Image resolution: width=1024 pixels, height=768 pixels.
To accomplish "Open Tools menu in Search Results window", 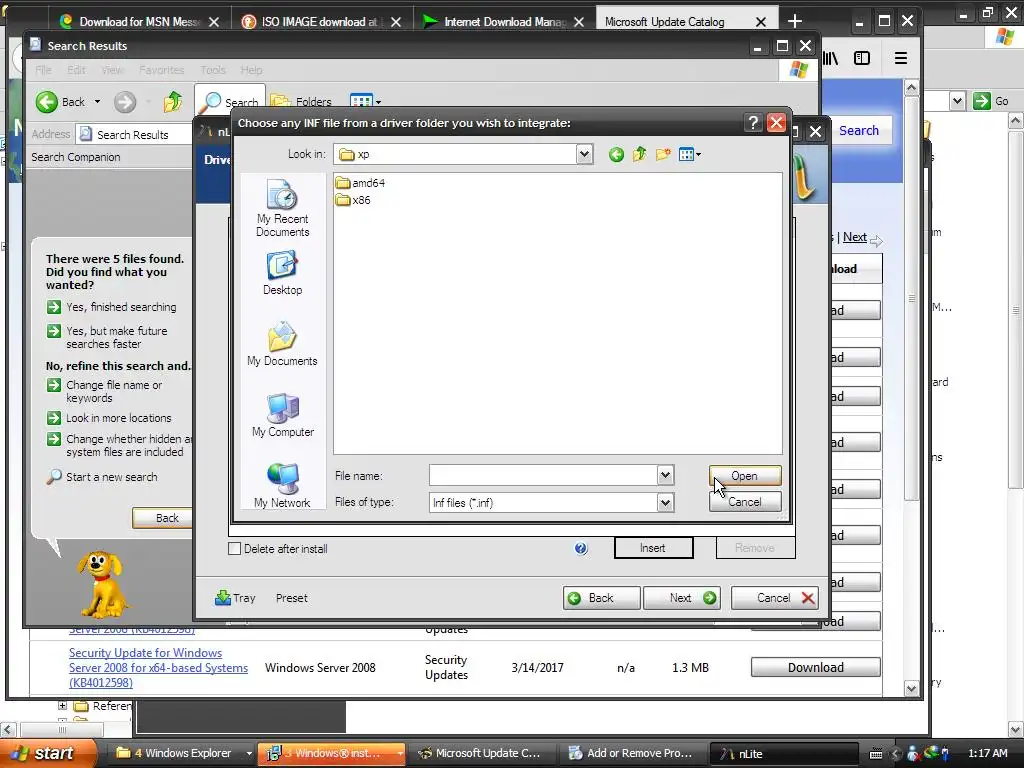I will pyautogui.click(x=213, y=70).
